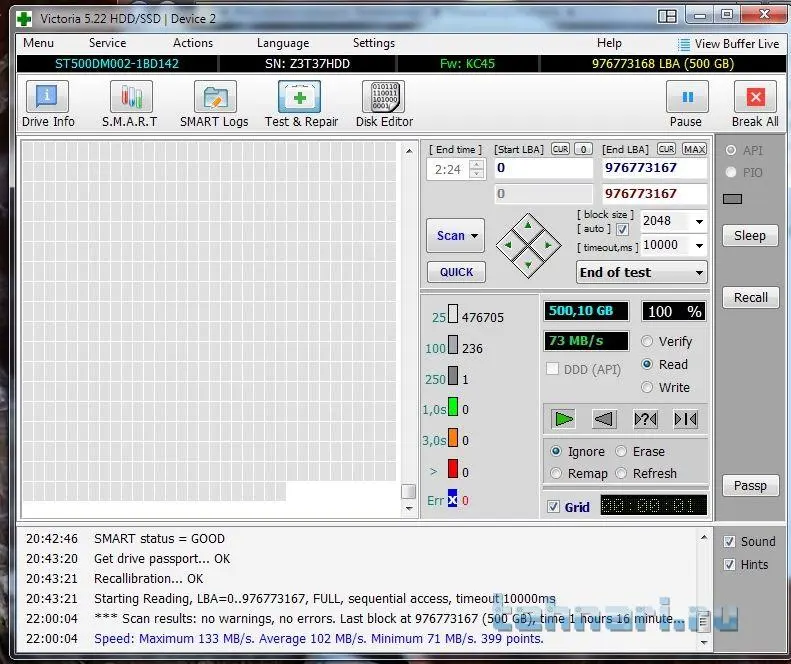Click the Sleep button
791x664 pixels.
[x=750, y=236]
